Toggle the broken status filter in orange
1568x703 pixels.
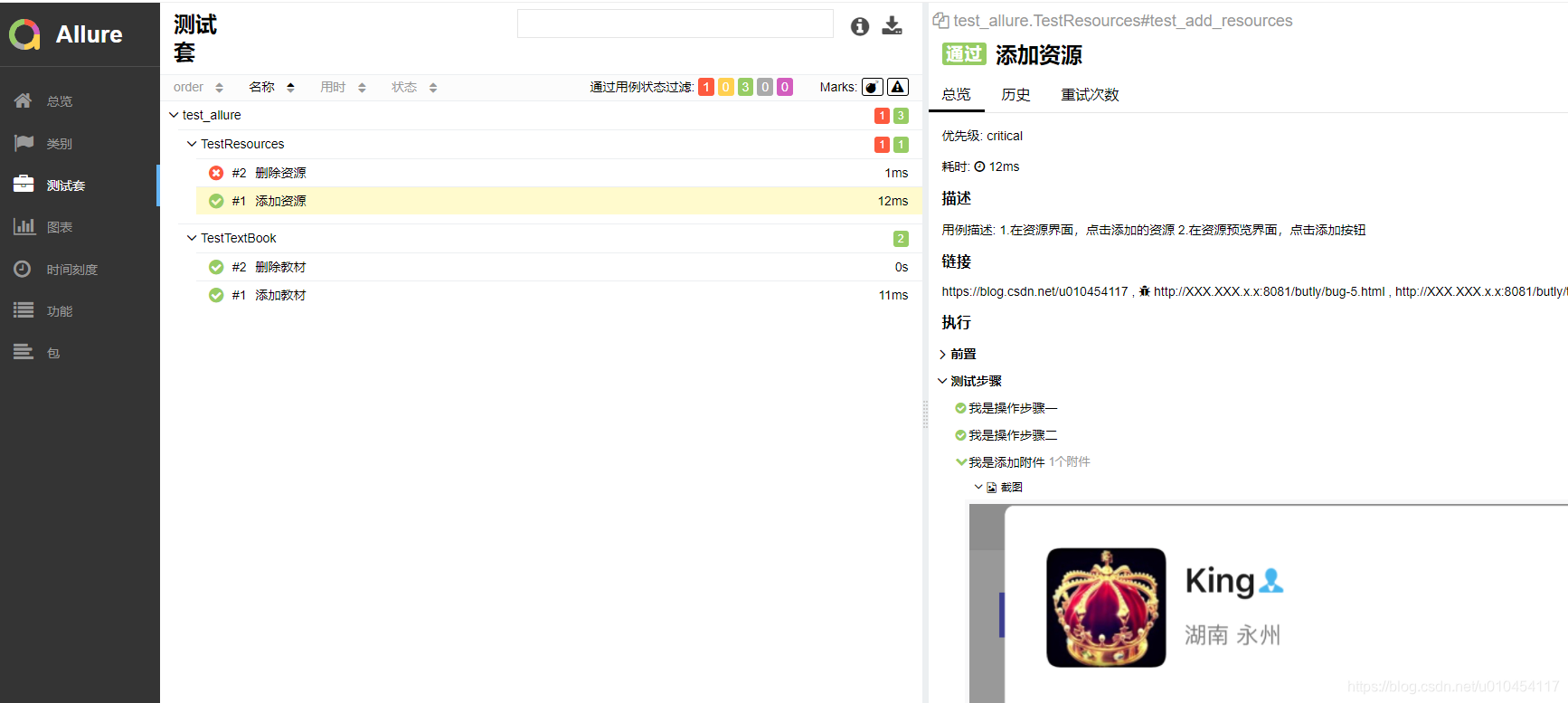tap(726, 87)
